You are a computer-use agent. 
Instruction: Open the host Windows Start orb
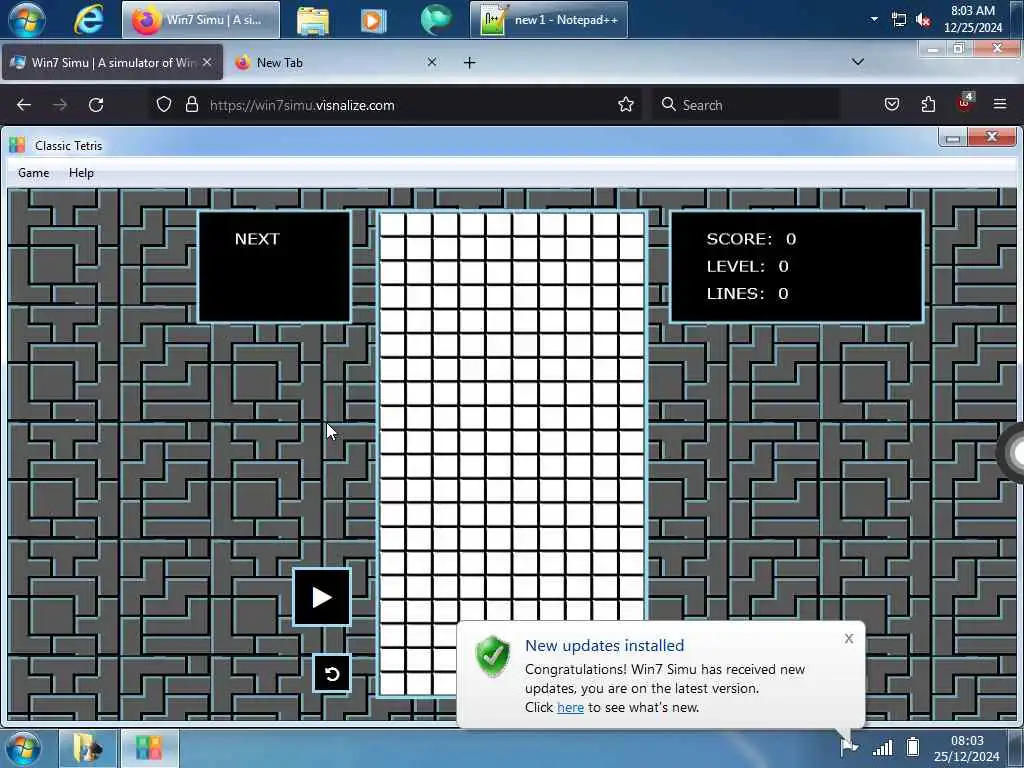pyautogui.click(x=27, y=20)
